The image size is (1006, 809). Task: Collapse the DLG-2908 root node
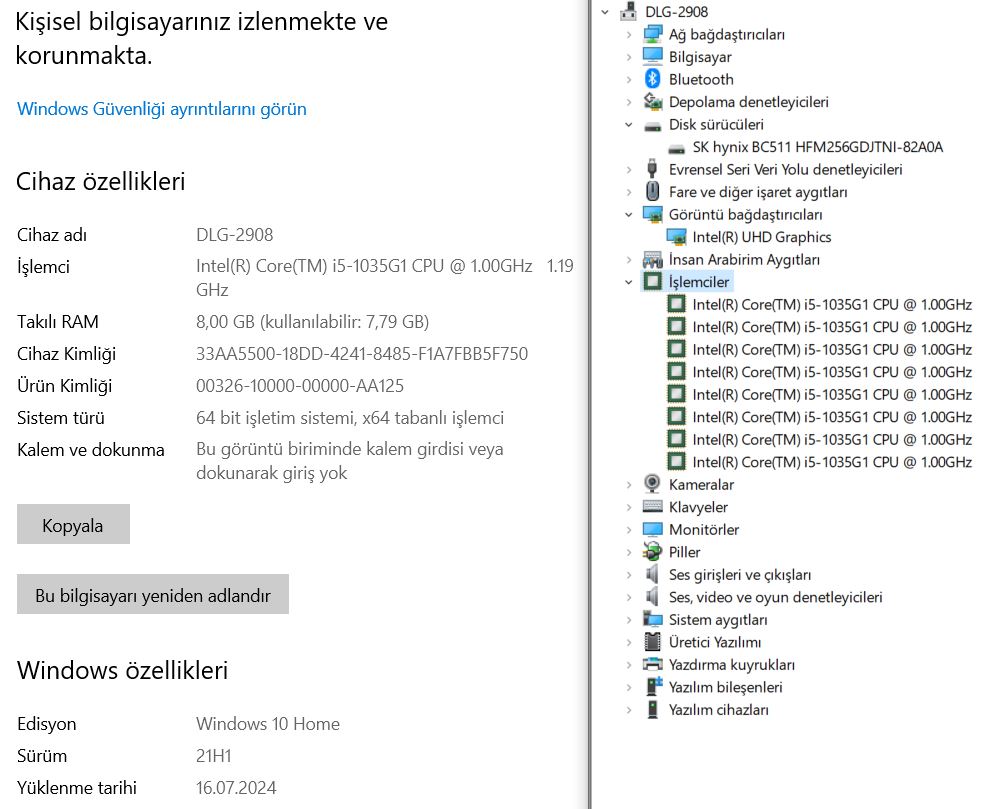605,12
